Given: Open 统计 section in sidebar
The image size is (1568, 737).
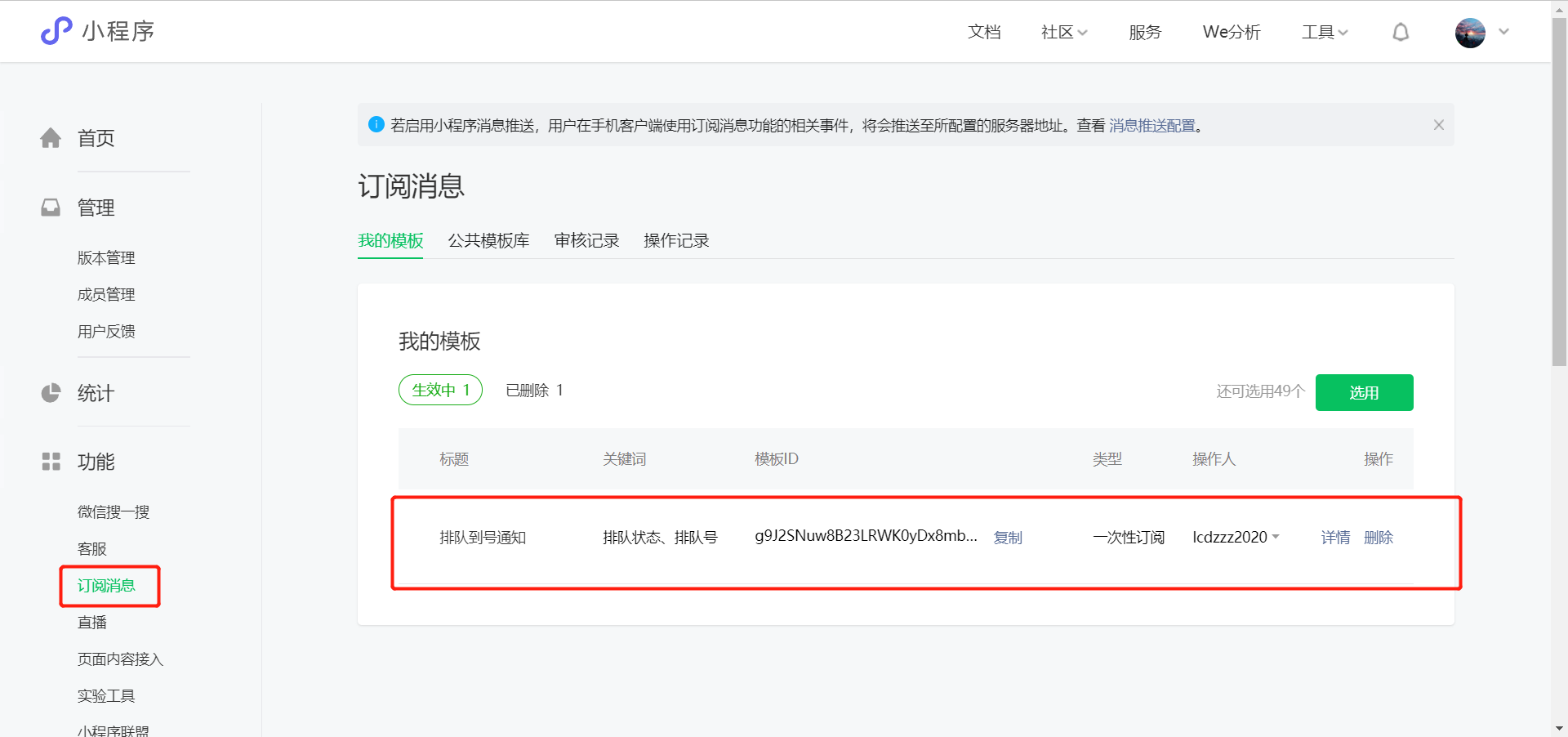Looking at the screenshot, I should (x=96, y=393).
